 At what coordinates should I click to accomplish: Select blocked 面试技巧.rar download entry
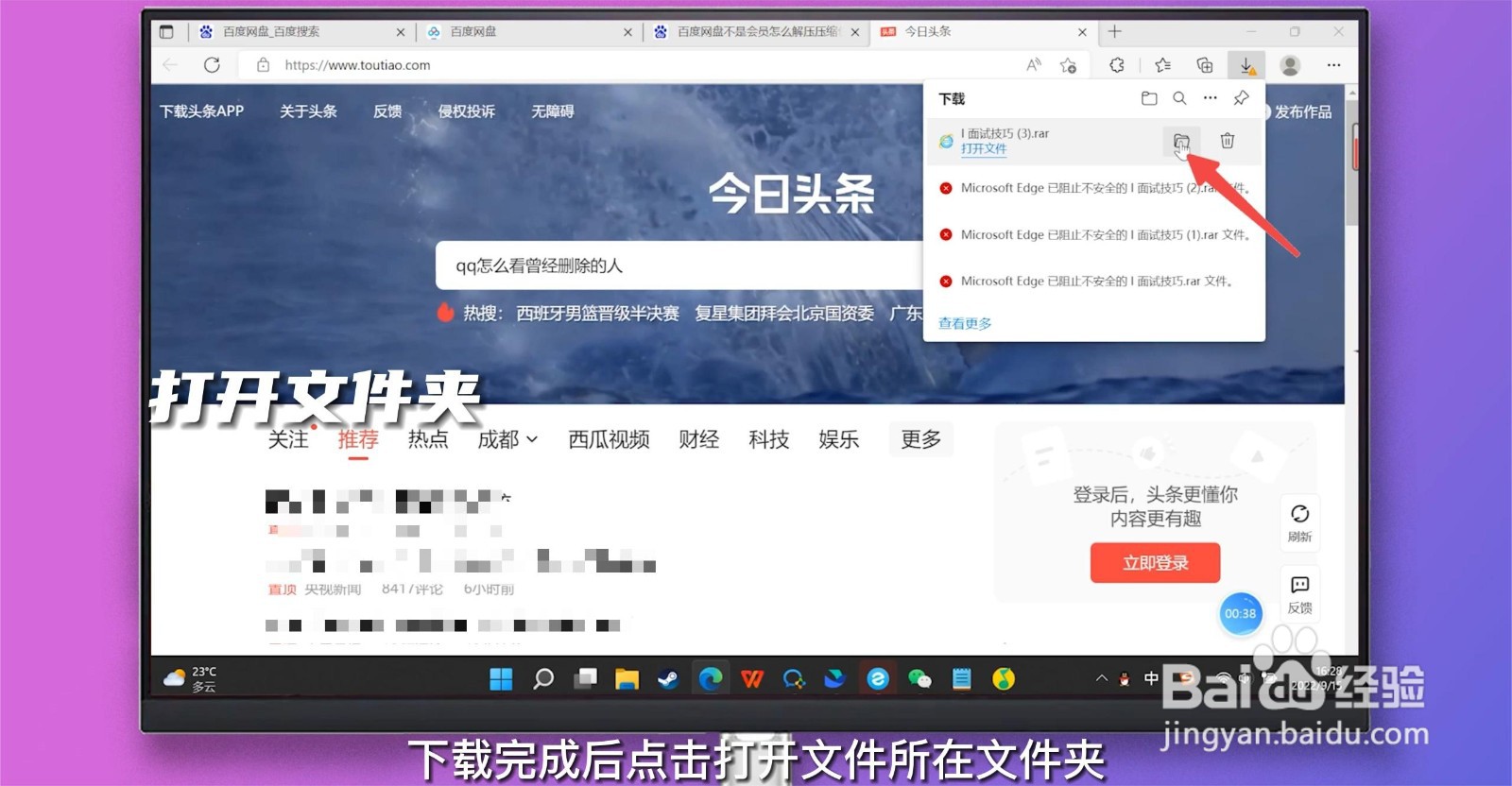pos(1094,281)
